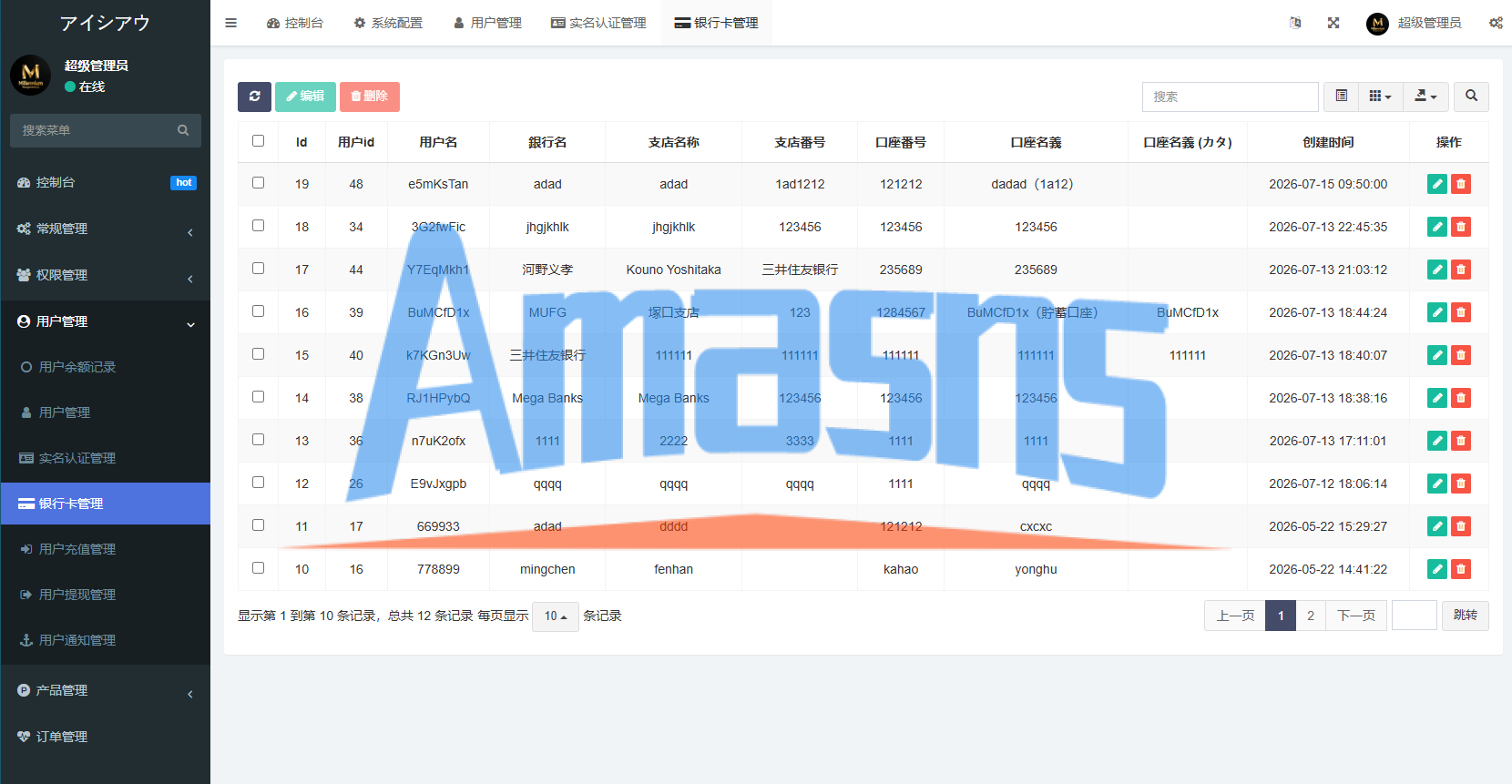
Task: Tick the checkbox for row Id 13
Action: 259,440
